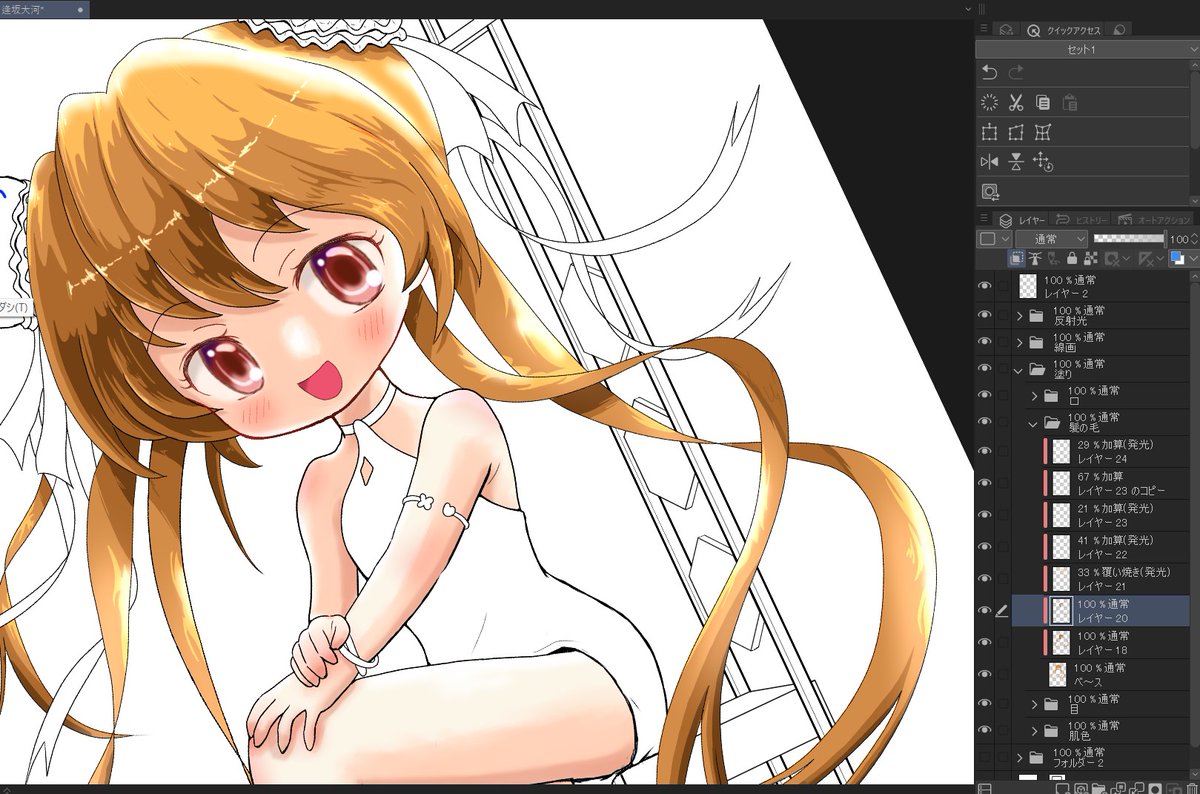Click the Set Ruler Range icon
1200x794 pixels.
click(x=1146, y=258)
